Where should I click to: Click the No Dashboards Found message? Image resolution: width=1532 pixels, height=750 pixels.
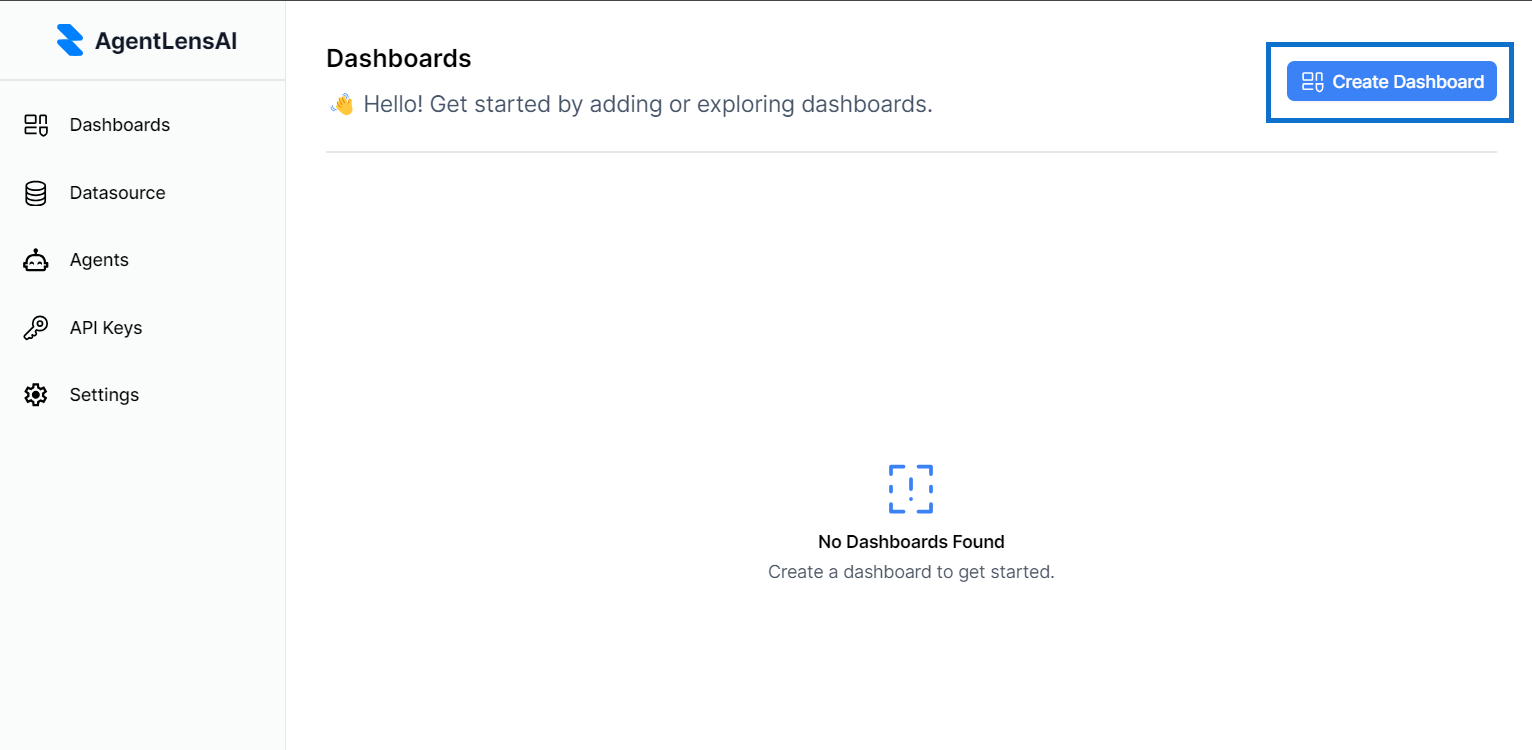911,542
